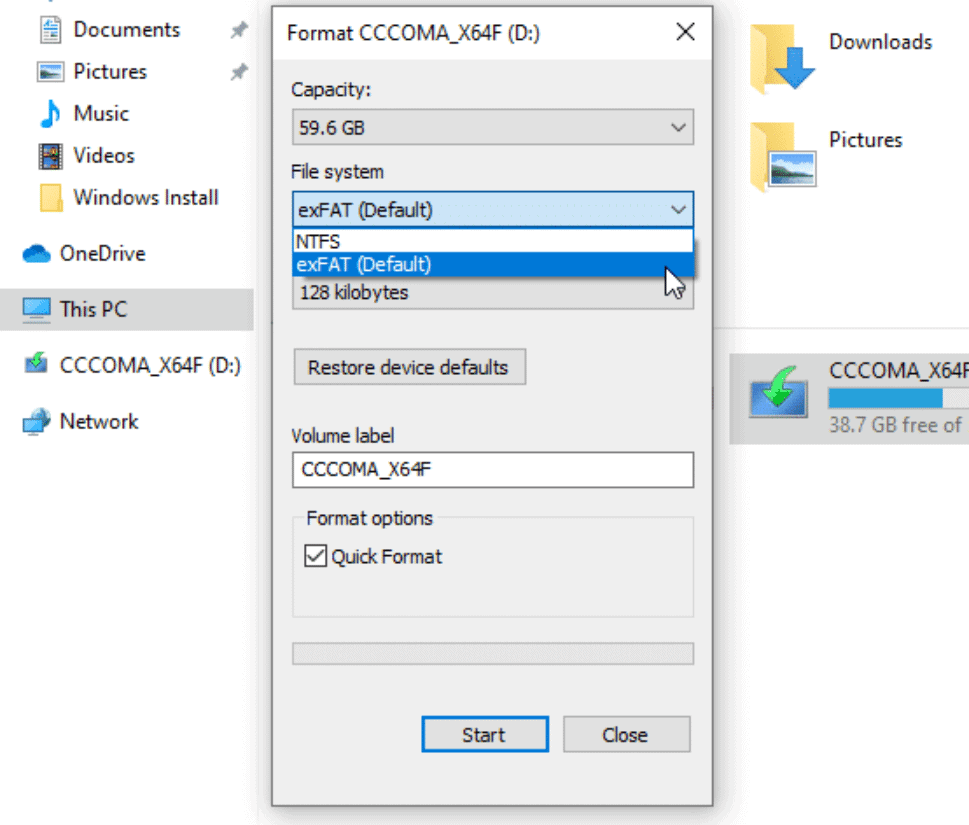
Task: Collapse the File system combo box arrow
Action: [x=678, y=209]
